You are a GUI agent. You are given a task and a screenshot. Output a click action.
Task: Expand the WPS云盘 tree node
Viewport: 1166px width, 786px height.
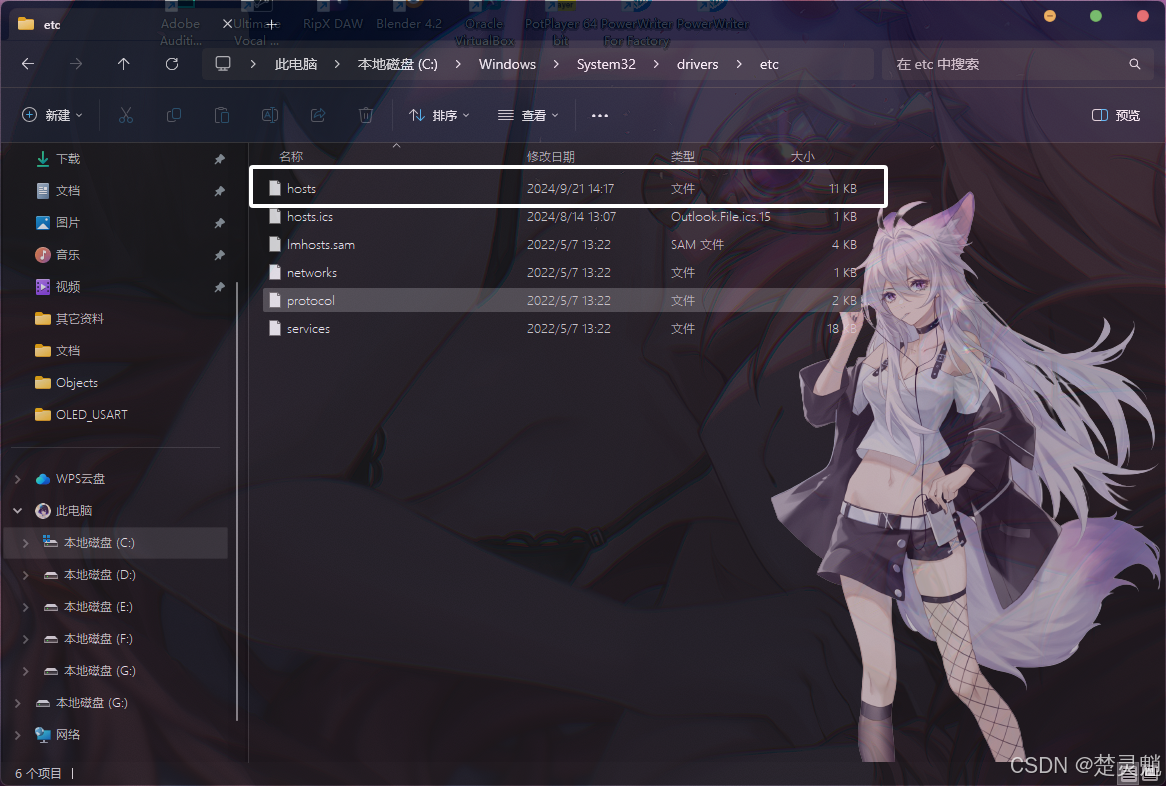pyautogui.click(x=18, y=479)
